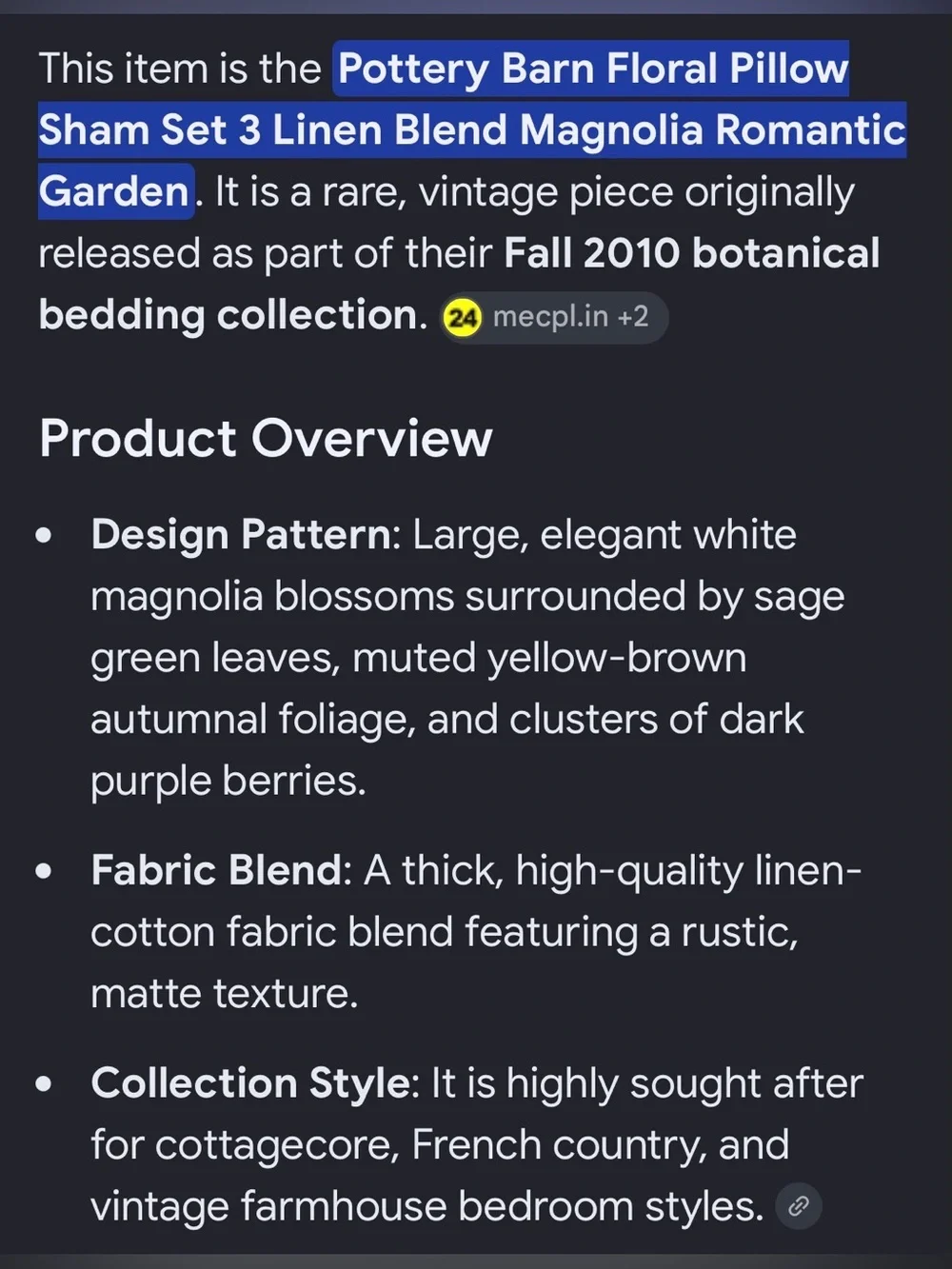Click highlighted Pottery Barn Floral Pillow text

click(592, 69)
